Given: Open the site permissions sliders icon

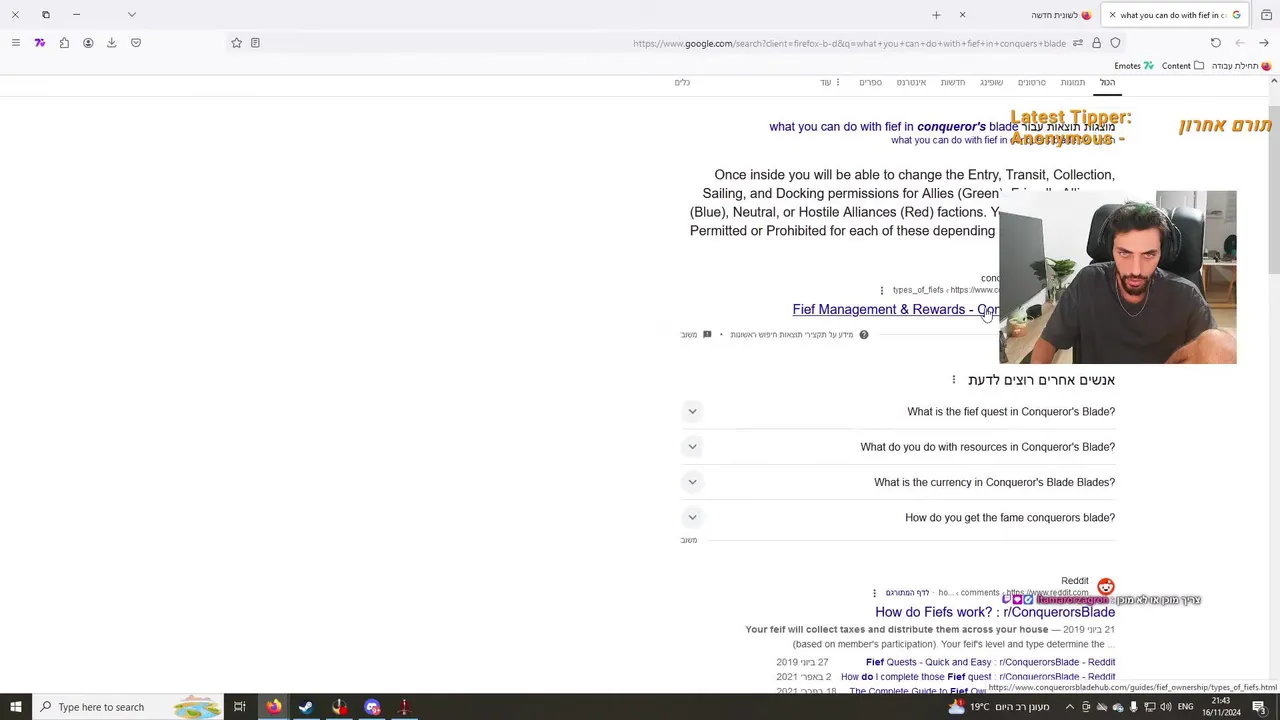Looking at the screenshot, I should (1078, 43).
